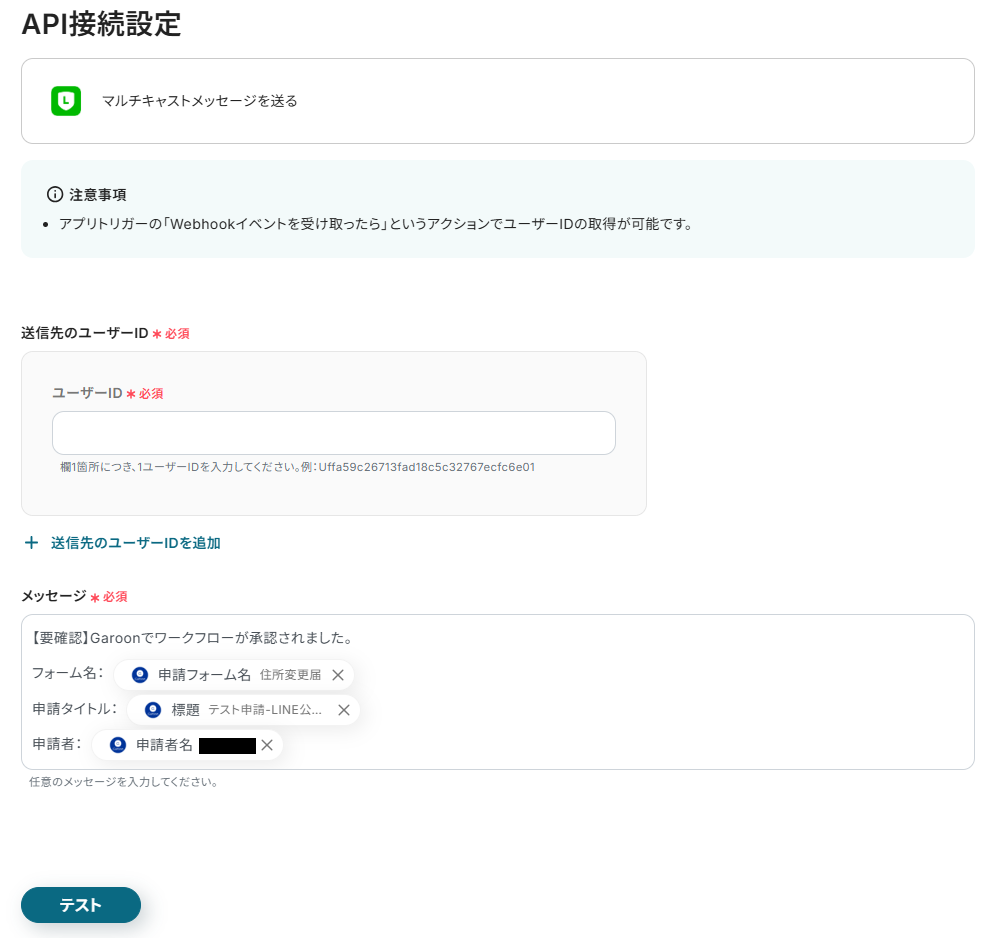Click the API接続設定 page heading
1001x938 pixels.
point(101,25)
